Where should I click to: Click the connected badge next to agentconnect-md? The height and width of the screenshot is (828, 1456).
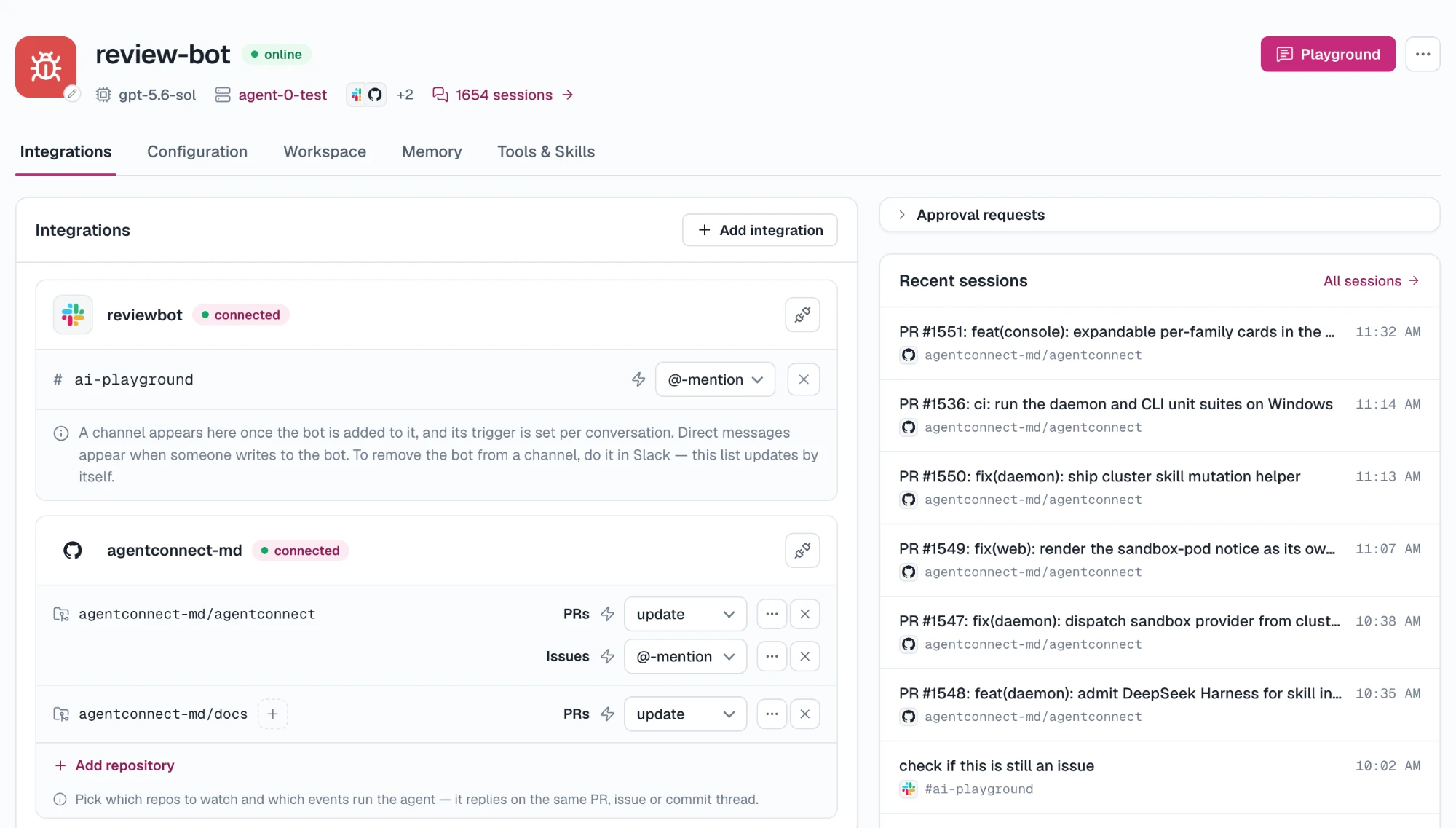click(301, 551)
